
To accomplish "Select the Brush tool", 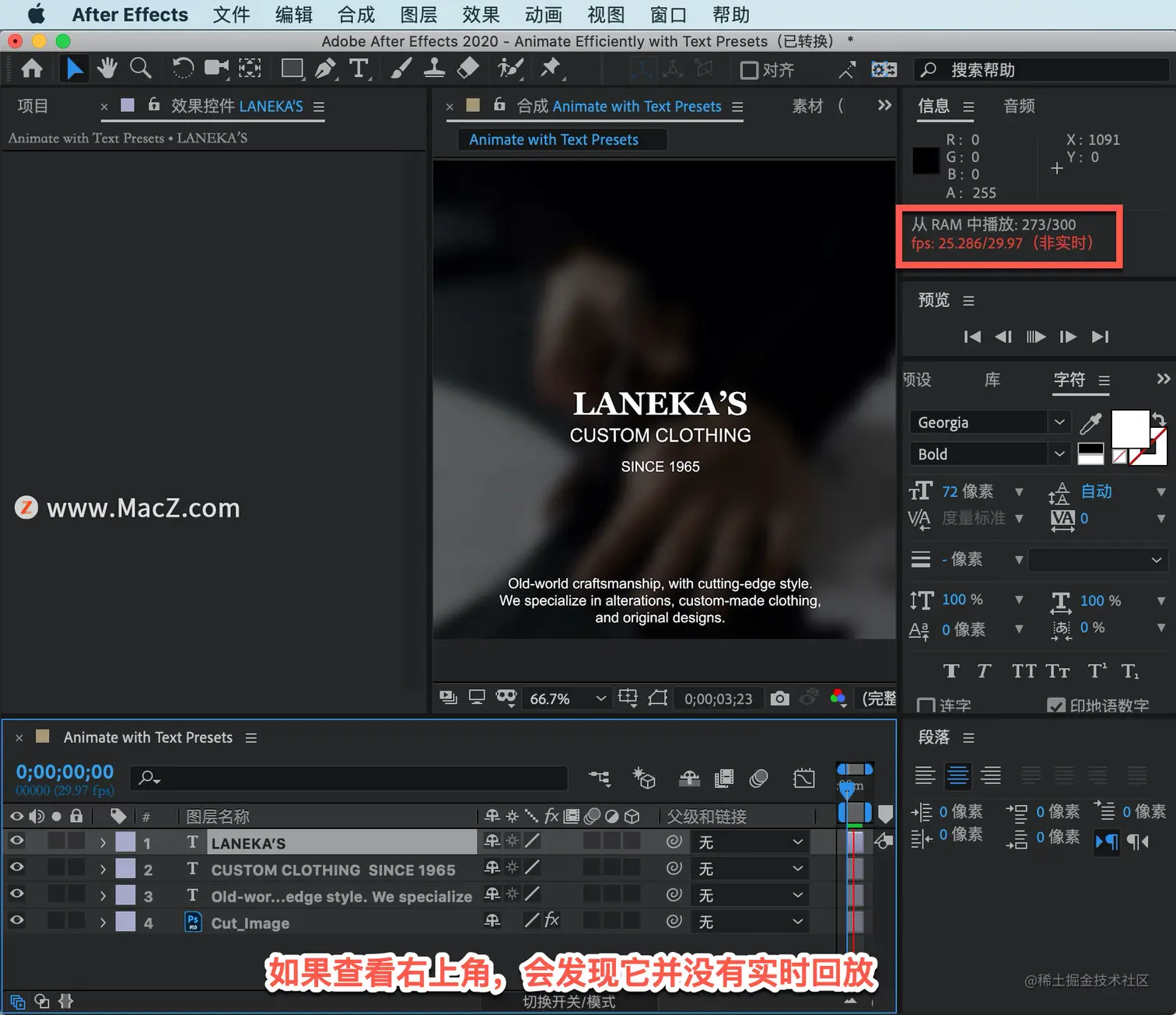I will coord(401,68).
